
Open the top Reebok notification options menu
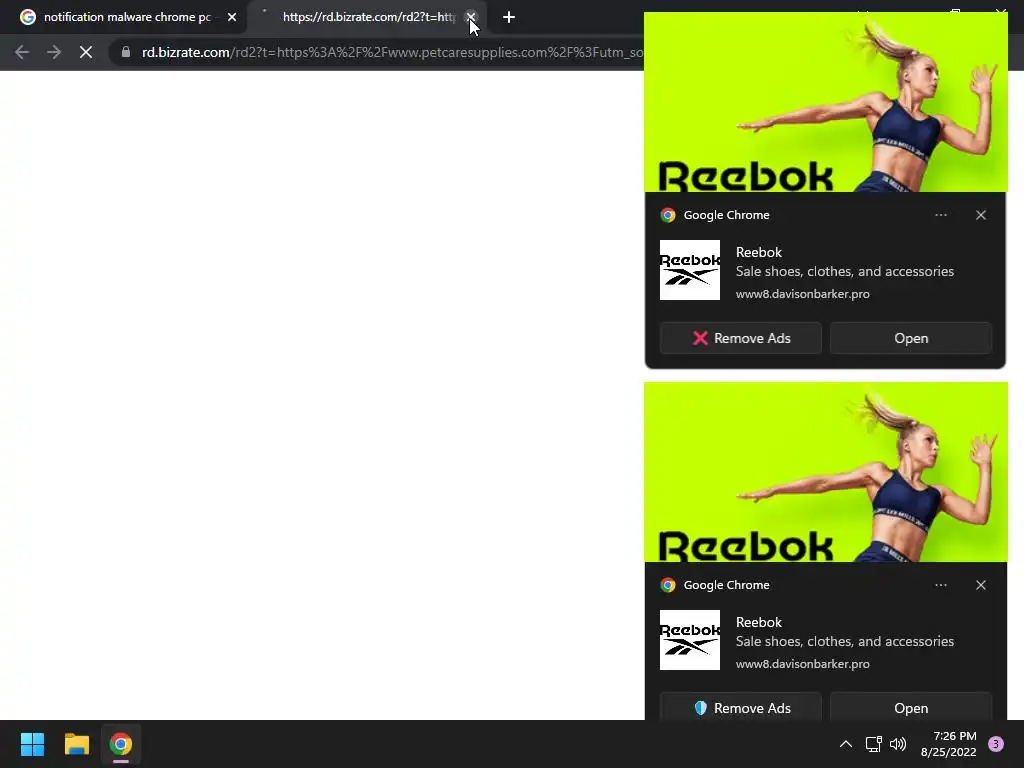pyautogui.click(x=940, y=215)
